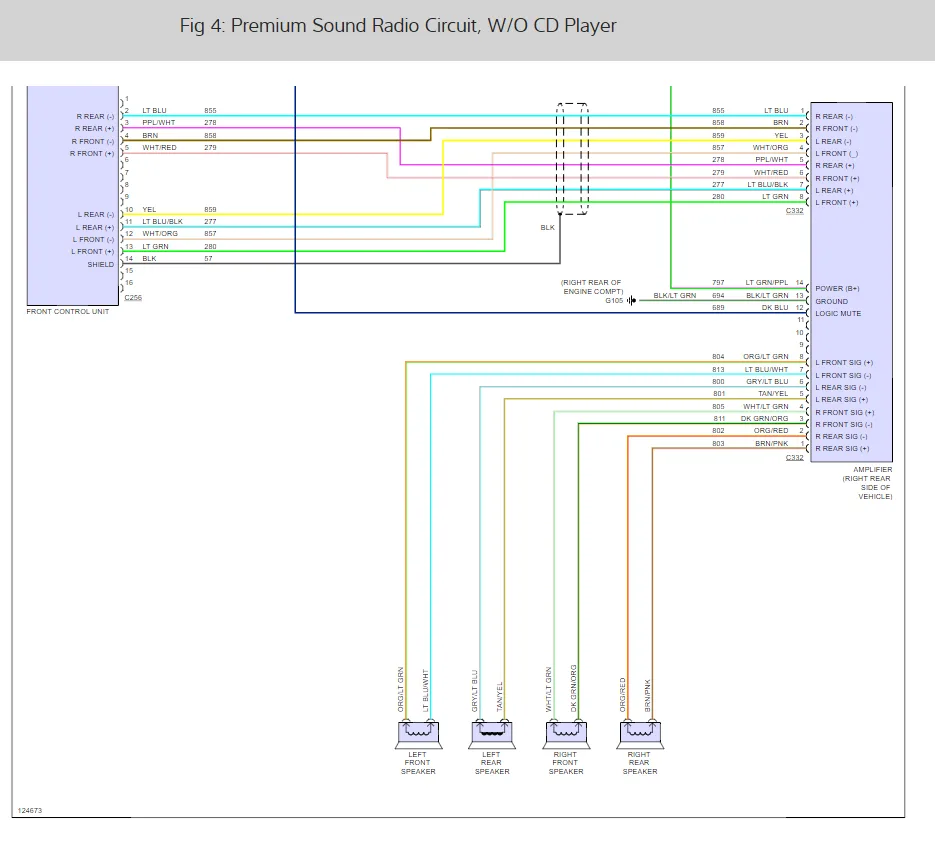The height and width of the screenshot is (844, 935).
Task: Click the 'SHIELD' pin label
Action: 100,264
